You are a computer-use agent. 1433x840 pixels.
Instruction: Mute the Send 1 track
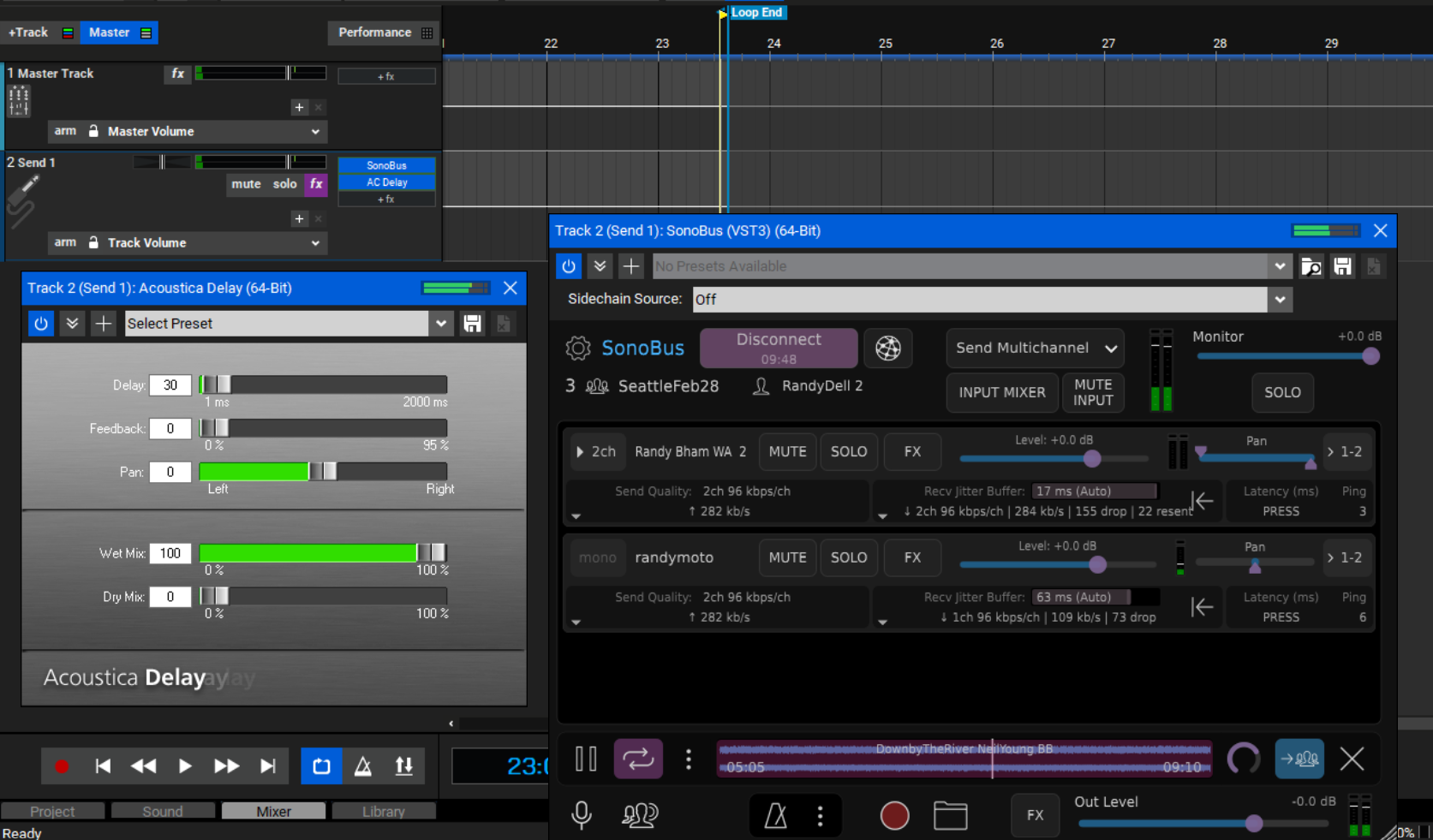click(x=246, y=184)
